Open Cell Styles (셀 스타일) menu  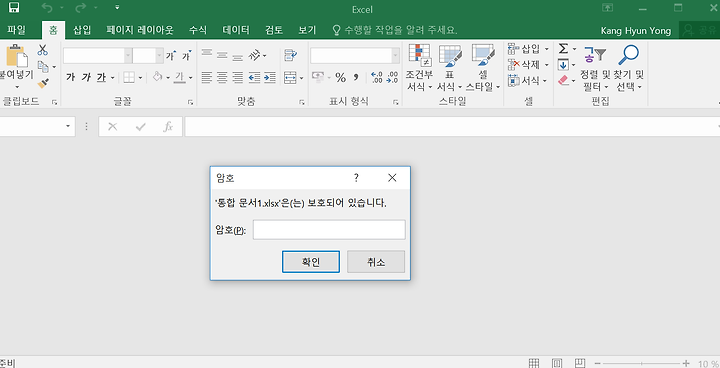coord(483,68)
